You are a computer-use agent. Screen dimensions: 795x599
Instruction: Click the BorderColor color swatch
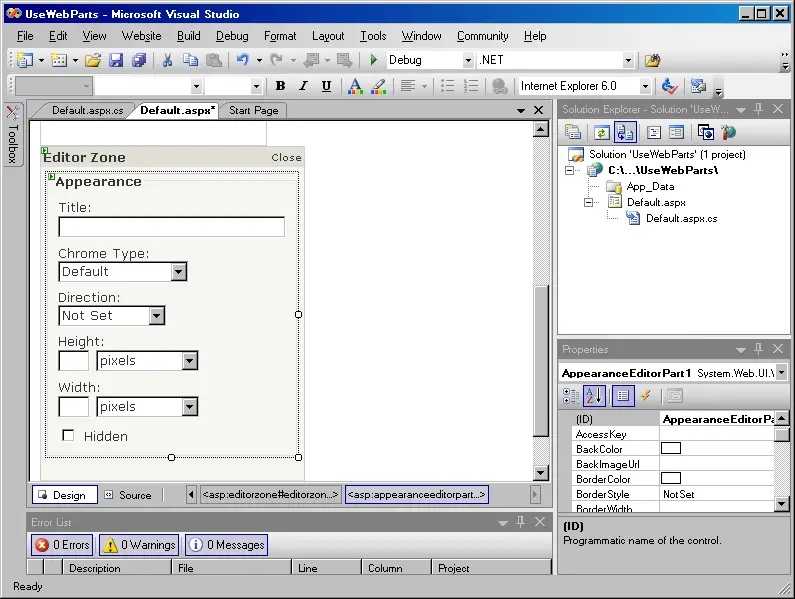point(671,478)
